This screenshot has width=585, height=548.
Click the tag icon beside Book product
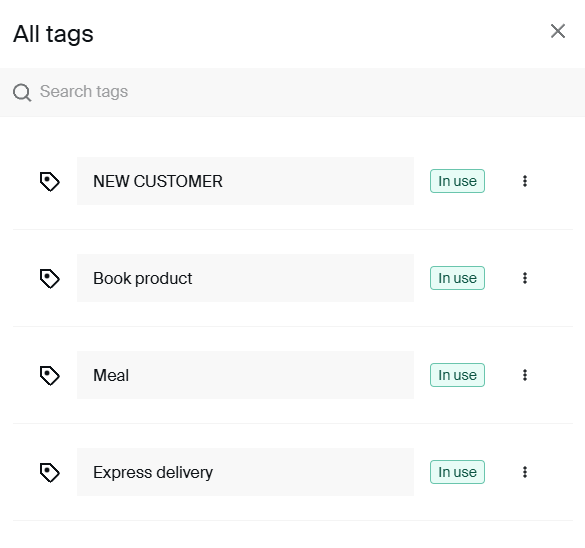click(50, 278)
